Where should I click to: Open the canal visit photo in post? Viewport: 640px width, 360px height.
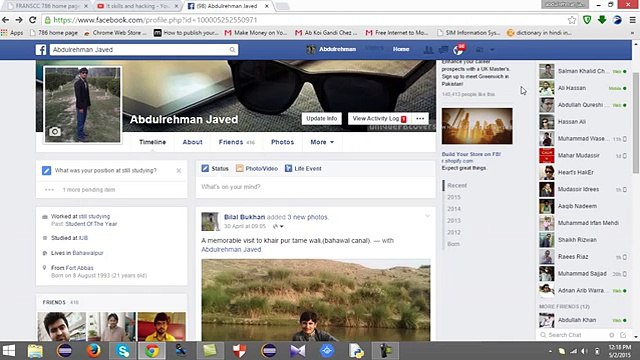tap(316, 300)
